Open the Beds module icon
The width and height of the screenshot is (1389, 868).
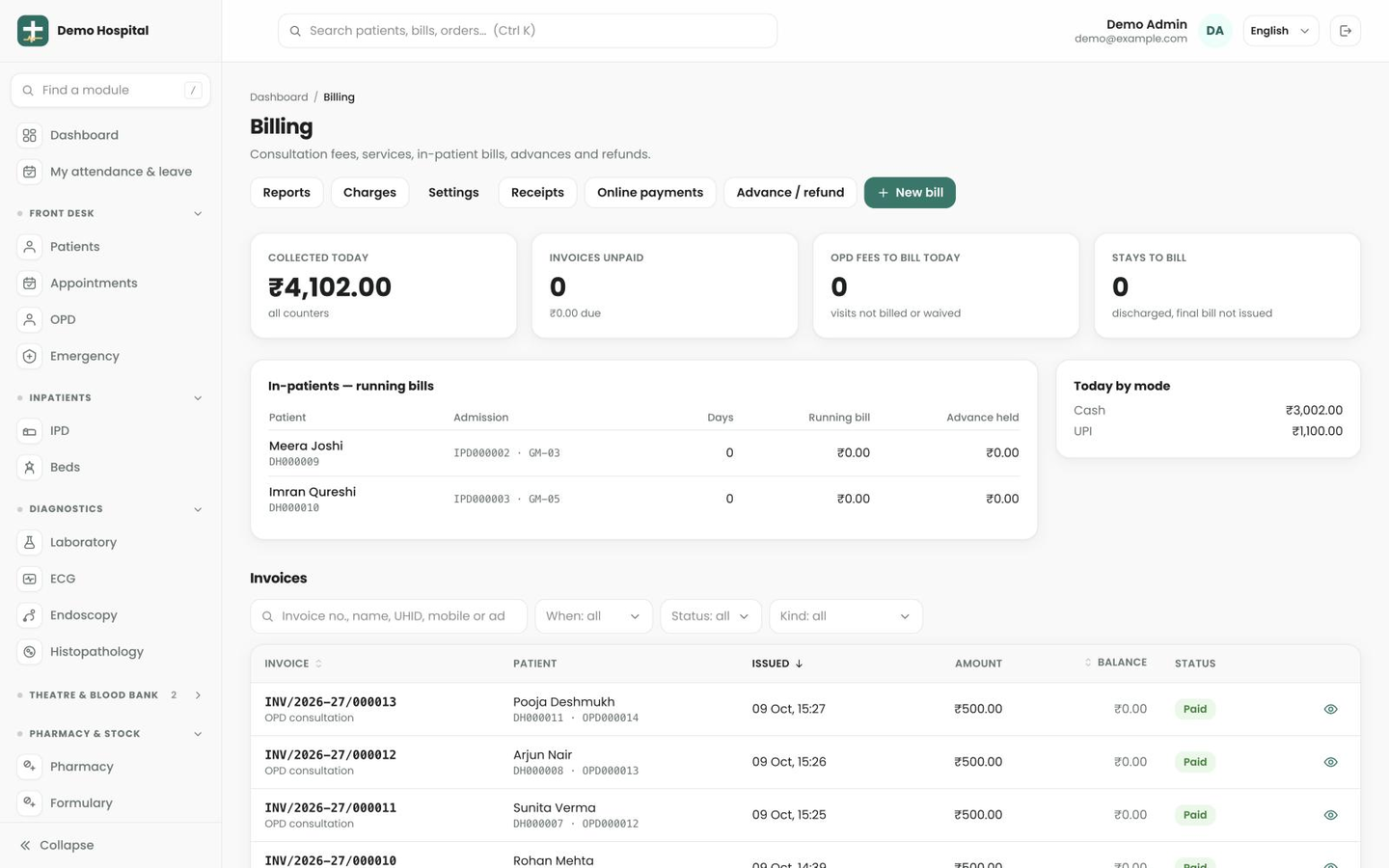pos(30,467)
